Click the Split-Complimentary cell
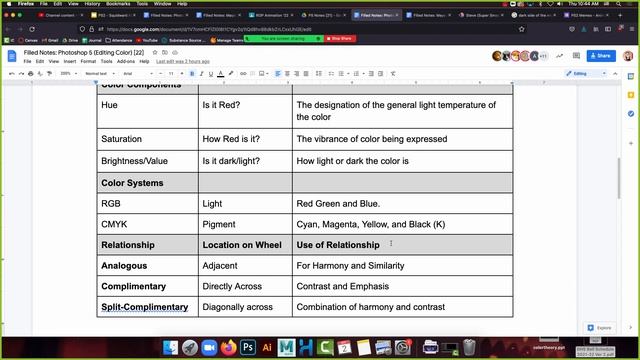Image resolution: width=640 pixels, height=360 pixels. click(147, 307)
